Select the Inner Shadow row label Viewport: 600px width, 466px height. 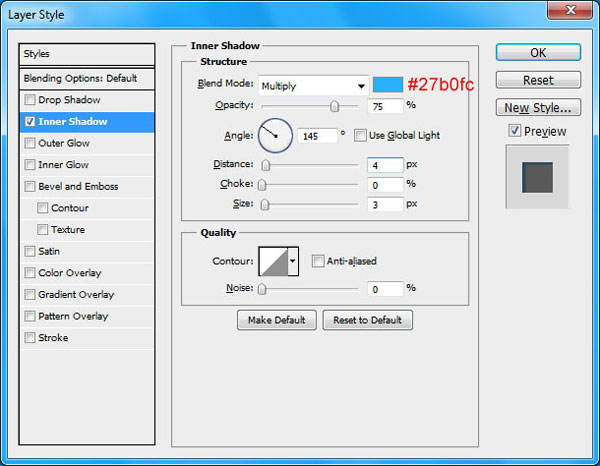coord(73,122)
